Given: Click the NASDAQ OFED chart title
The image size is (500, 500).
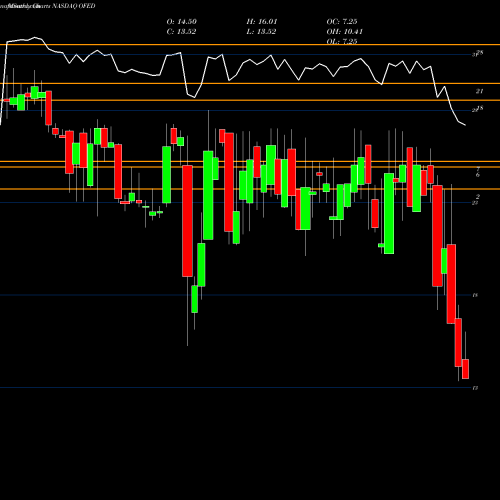Looking at the screenshot, I should [74, 6].
